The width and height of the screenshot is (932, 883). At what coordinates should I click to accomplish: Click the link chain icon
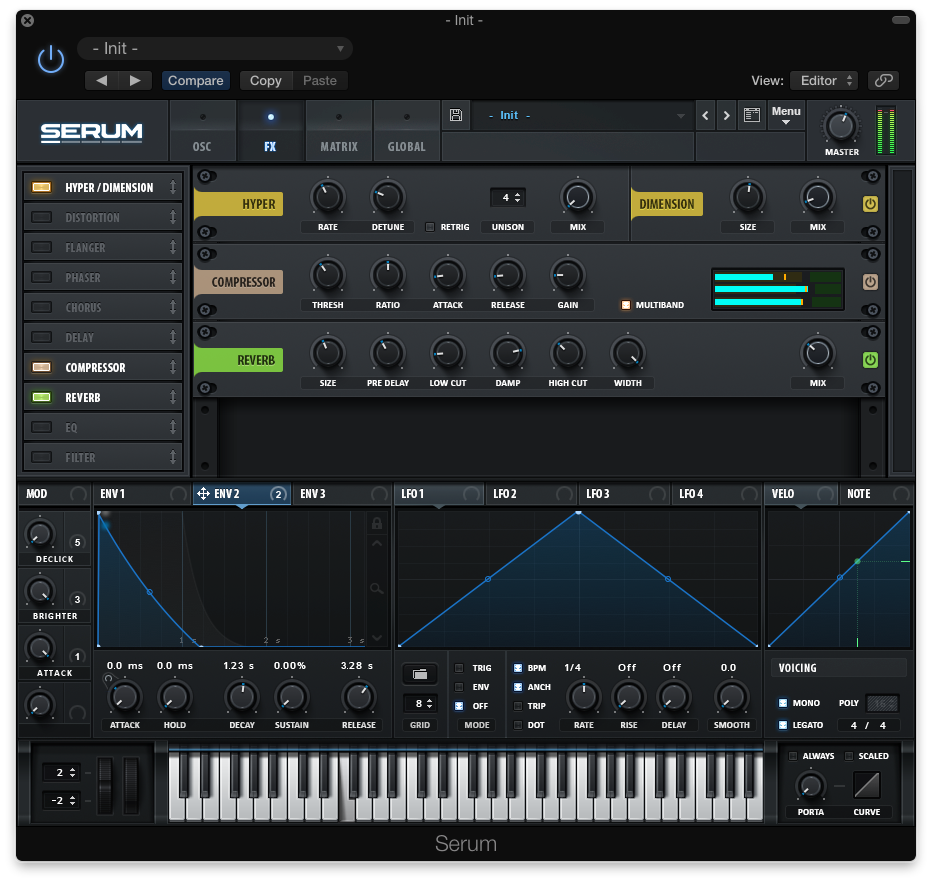pyautogui.click(x=884, y=80)
